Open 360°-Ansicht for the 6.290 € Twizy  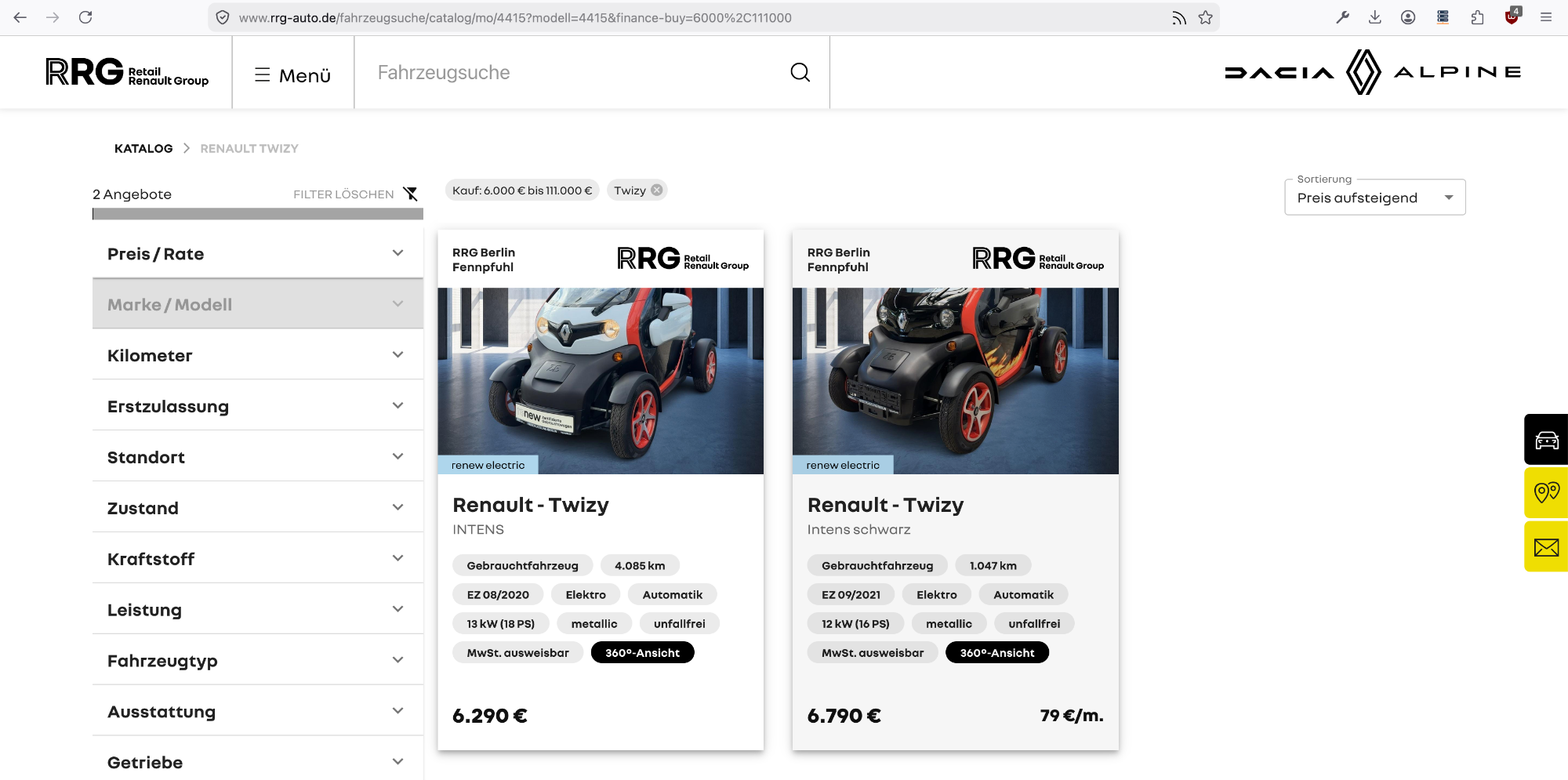click(x=643, y=652)
